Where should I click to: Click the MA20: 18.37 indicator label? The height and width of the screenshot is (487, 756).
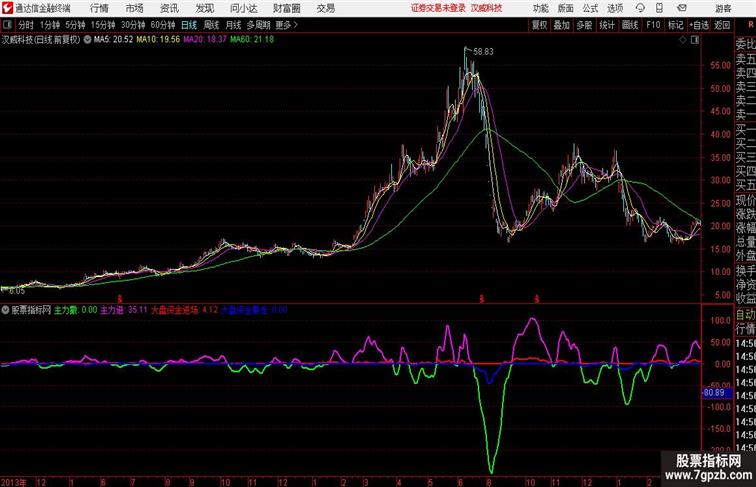tap(204, 40)
